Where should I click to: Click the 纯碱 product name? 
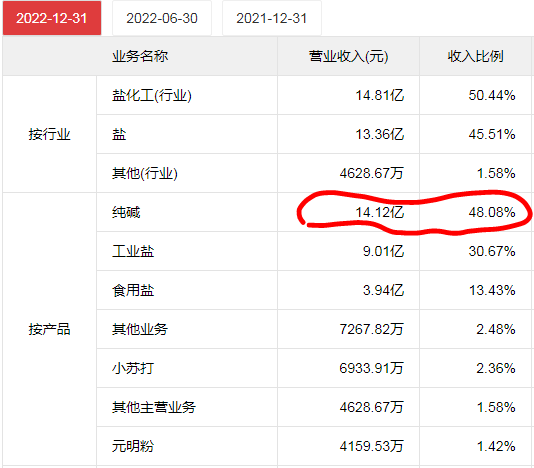pyautogui.click(x=126, y=212)
